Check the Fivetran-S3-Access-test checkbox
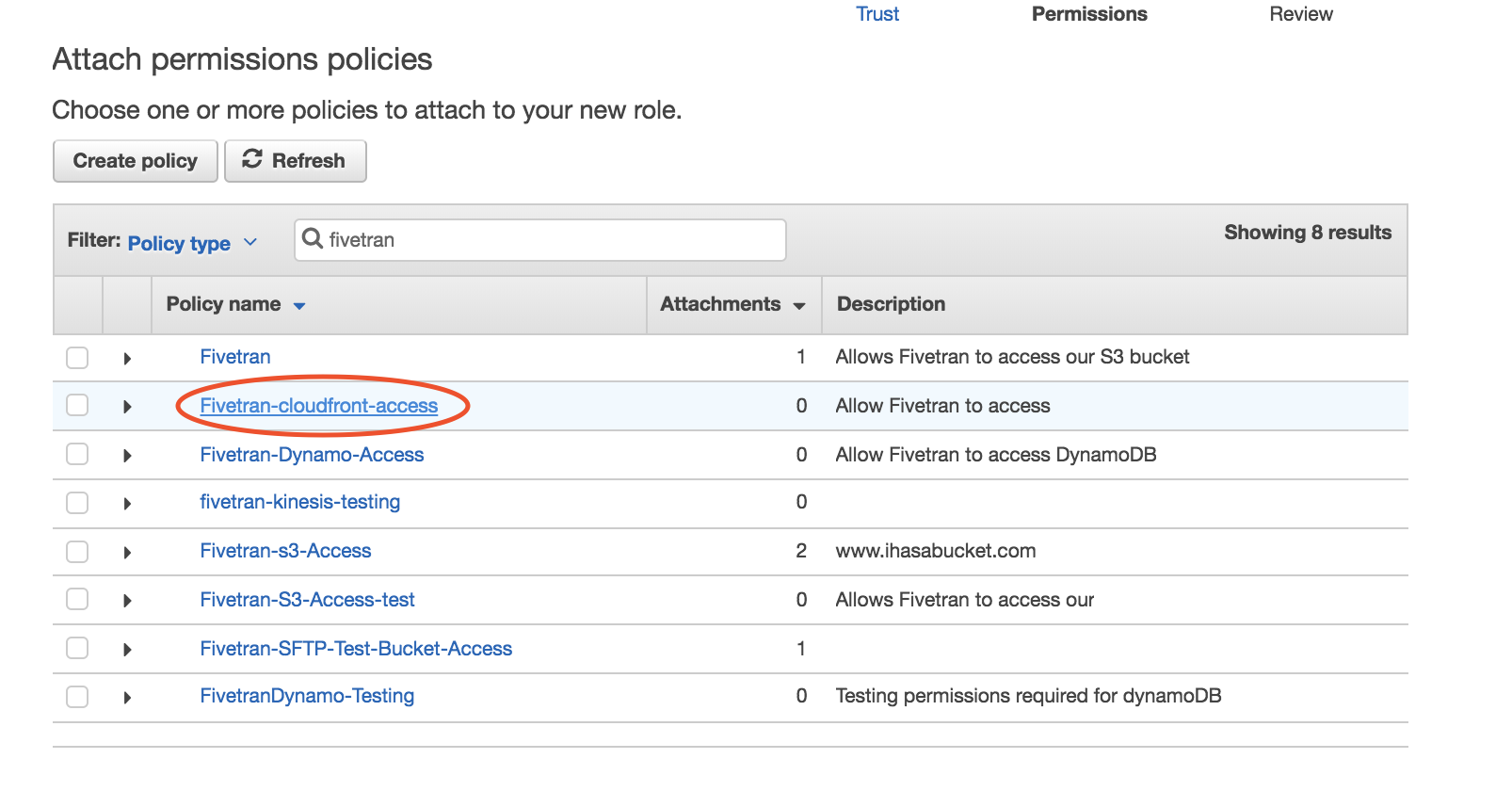 click(x=77, y=599)
